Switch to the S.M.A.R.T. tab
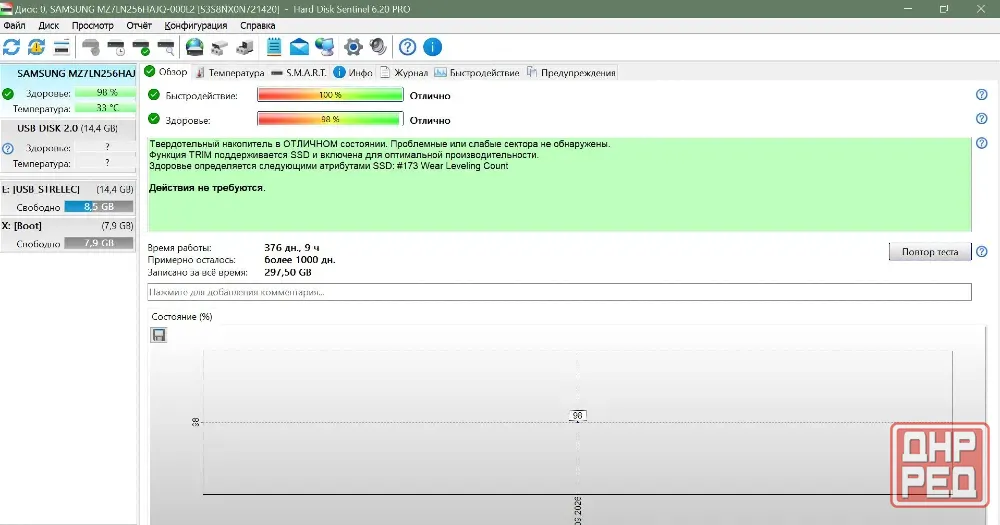 [298, 73]
